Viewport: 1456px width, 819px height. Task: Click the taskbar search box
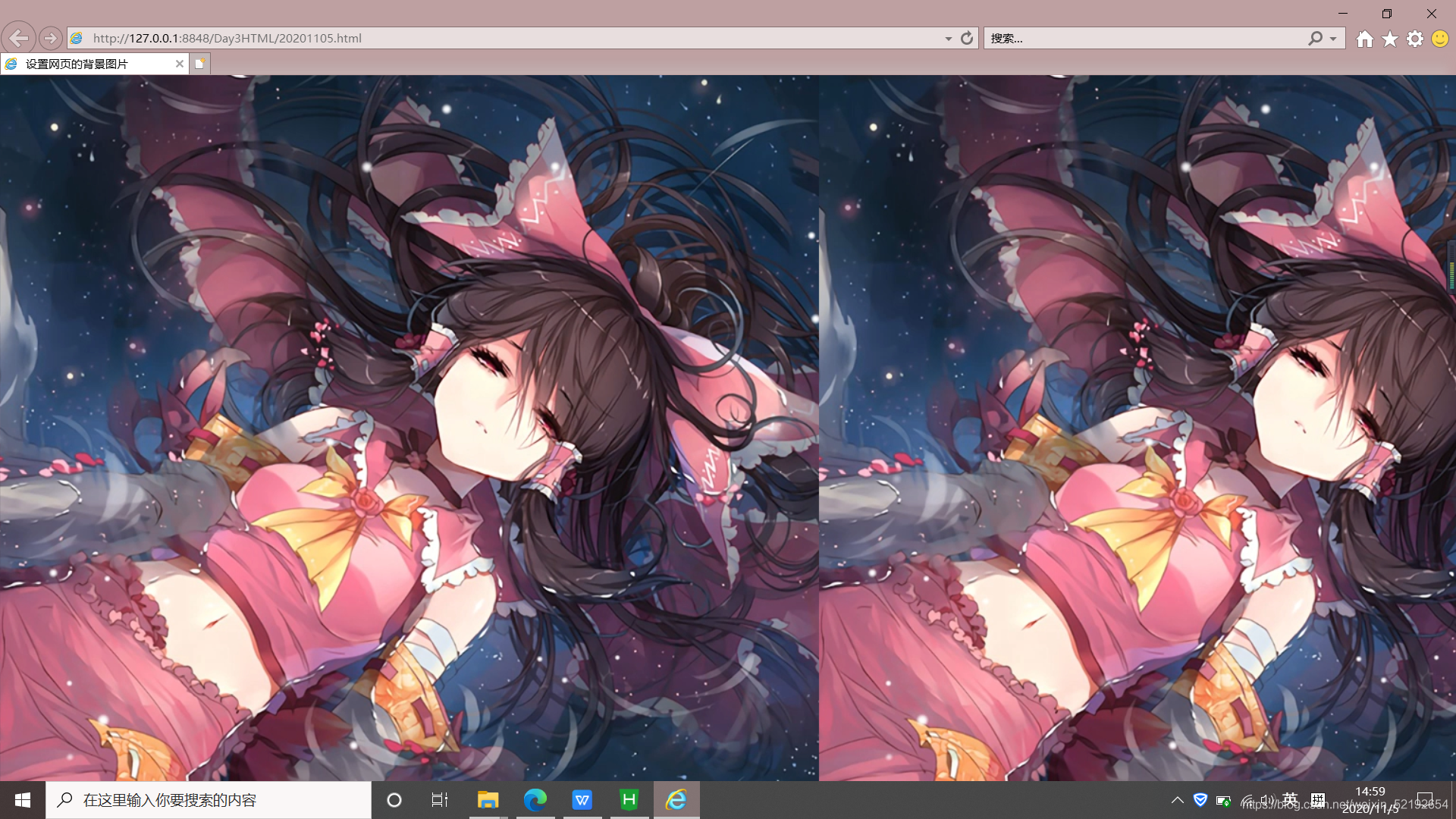click(x=209, y=800)
